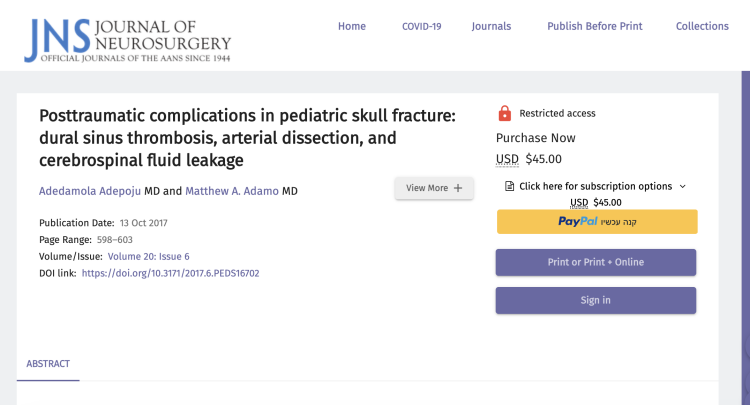
Task: Choose the Print or Print + Online button
Action: click(x=596, y=262)
